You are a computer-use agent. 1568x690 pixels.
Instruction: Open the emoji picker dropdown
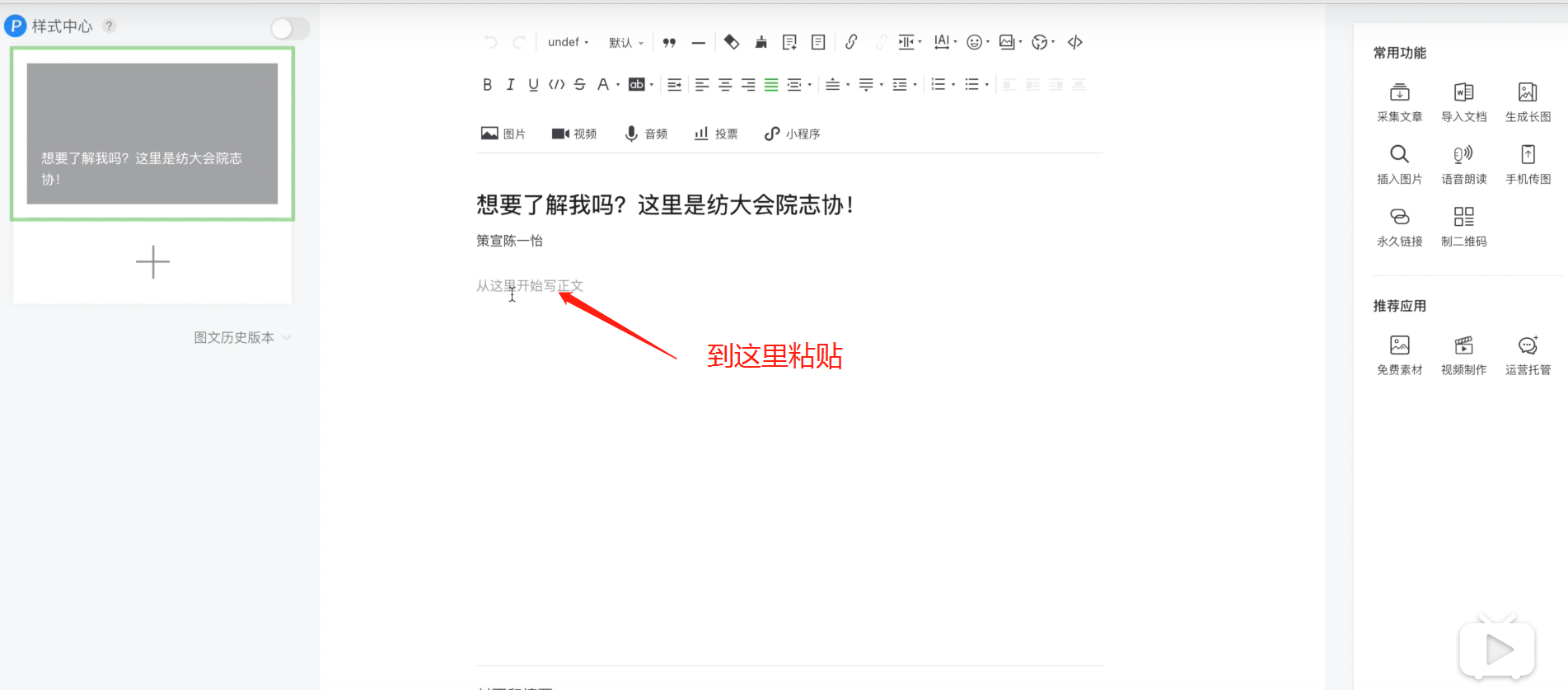click(978, 42)
